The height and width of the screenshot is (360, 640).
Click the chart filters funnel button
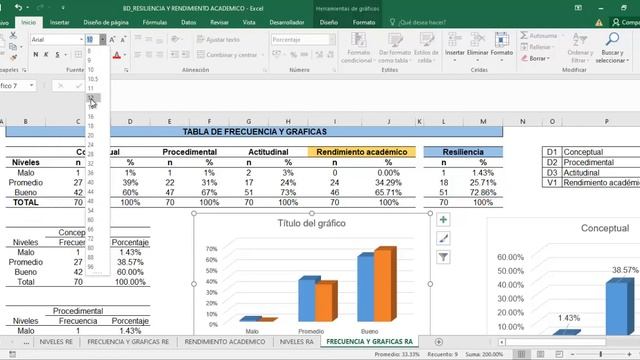point(443,257)
